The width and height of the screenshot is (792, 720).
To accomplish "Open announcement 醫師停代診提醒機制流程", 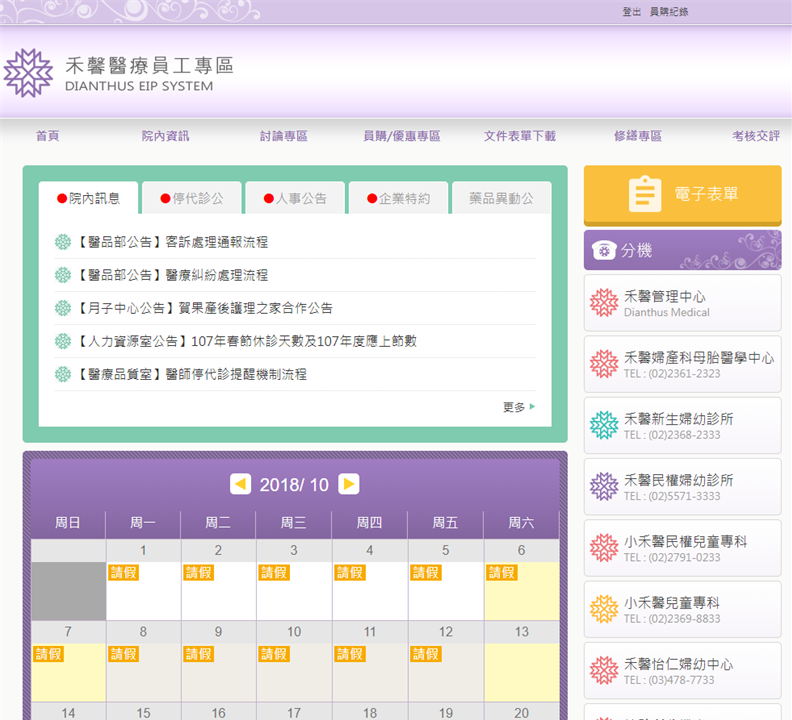I will coord(191,374).
